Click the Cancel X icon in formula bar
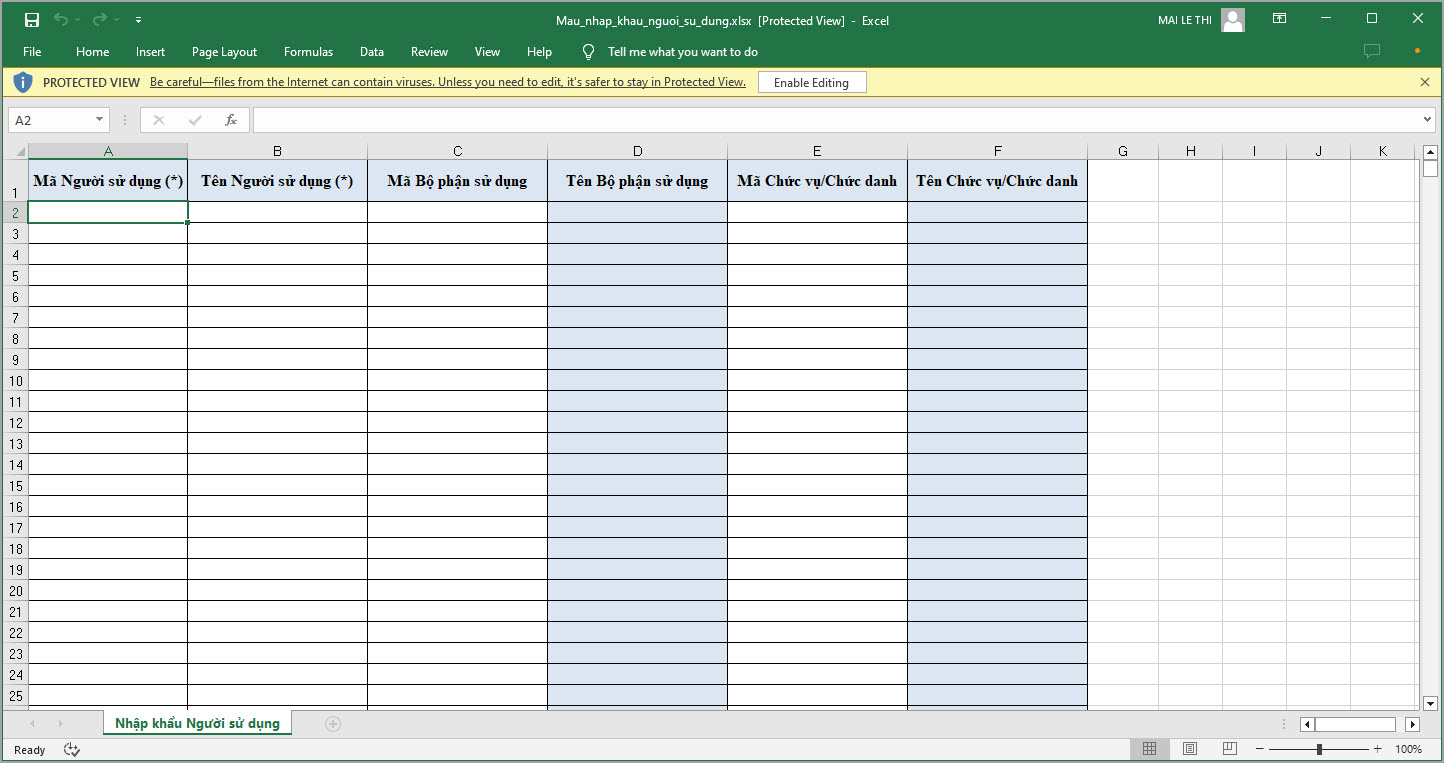This screenshot has height=763, width=1444. point(159,120)
